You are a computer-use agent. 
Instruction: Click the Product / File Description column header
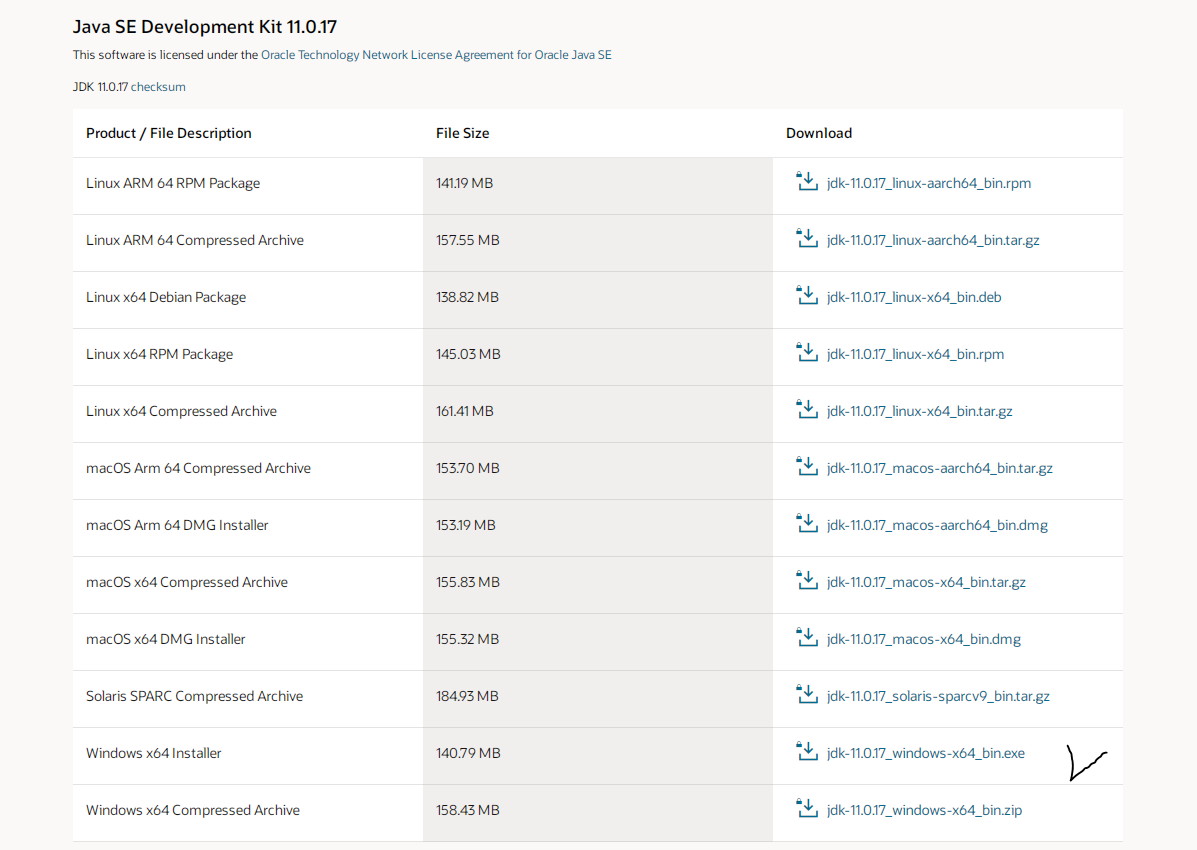[169, 133]
